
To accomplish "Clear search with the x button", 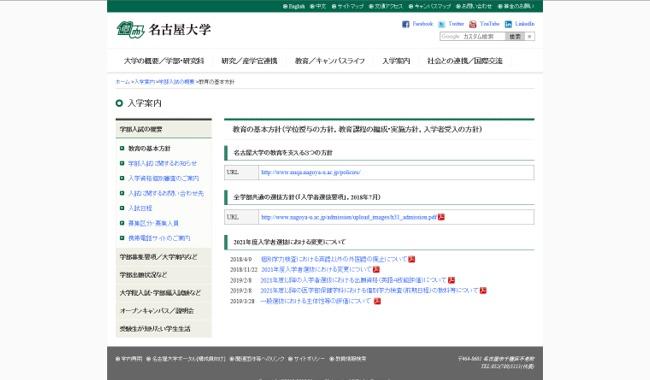I will click(529, 36).
